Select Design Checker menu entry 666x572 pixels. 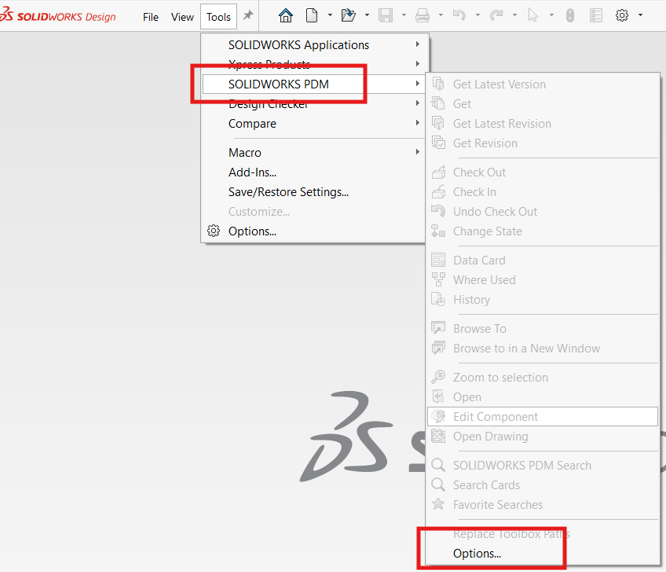[313, 104]
